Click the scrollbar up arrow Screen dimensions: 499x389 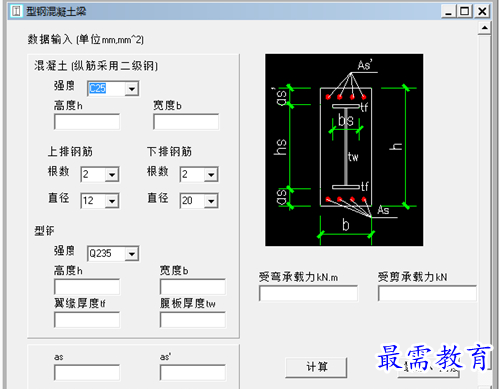point(484,28)
